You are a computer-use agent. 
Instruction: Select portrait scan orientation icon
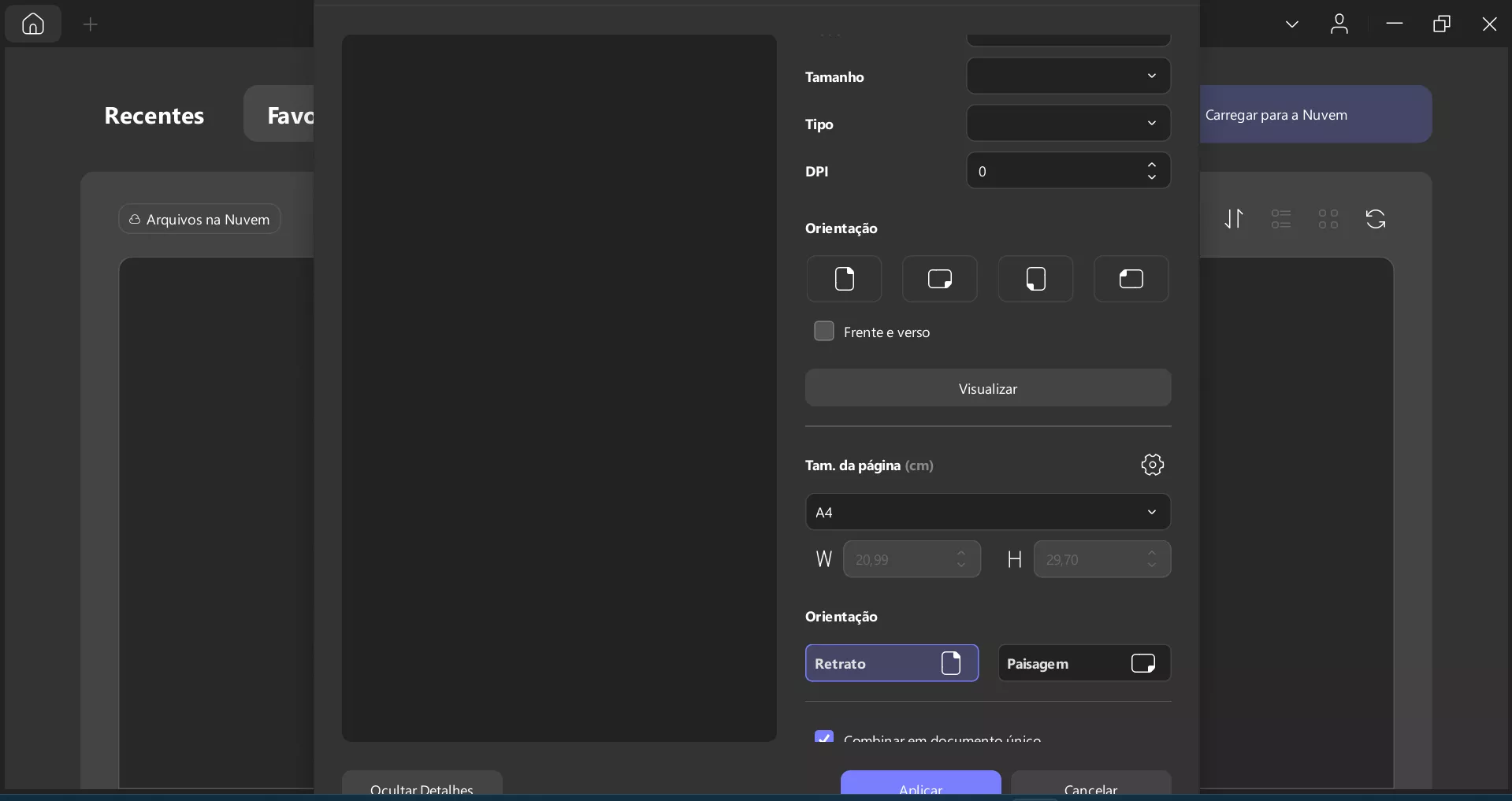pyautogui.click(x=844, y=279)
